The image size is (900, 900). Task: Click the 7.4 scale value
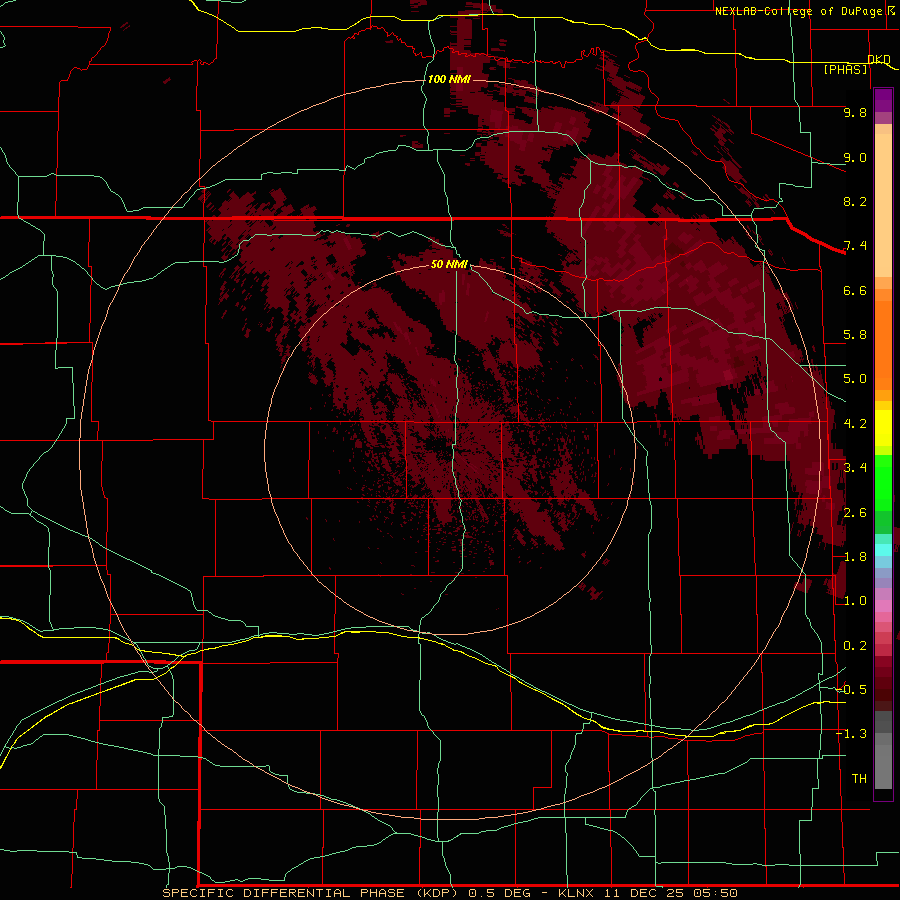(x=855, y=246)
